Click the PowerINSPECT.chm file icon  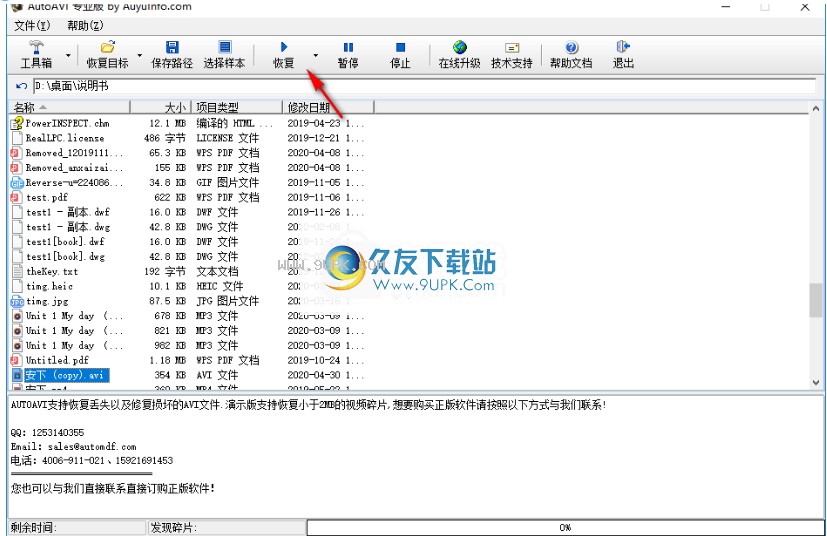[x=17, y=123]
